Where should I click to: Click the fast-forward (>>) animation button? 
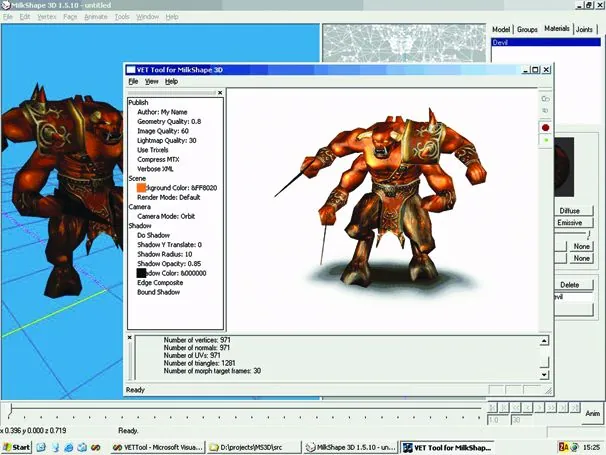[x=552, y=407]
